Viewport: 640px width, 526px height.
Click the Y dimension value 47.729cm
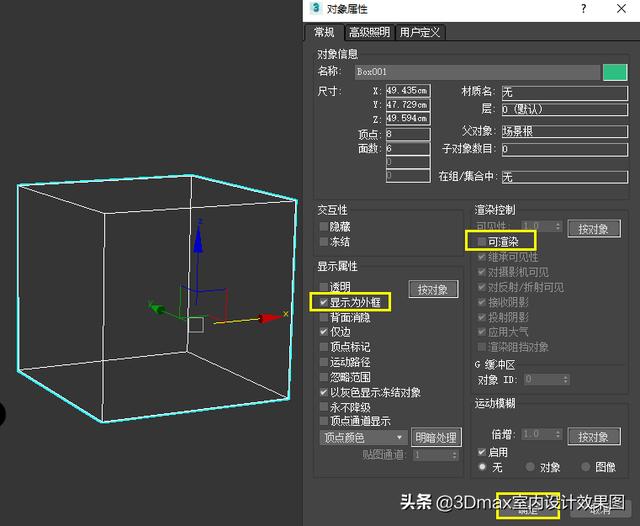pyautogui.click(x=408, y=105)
